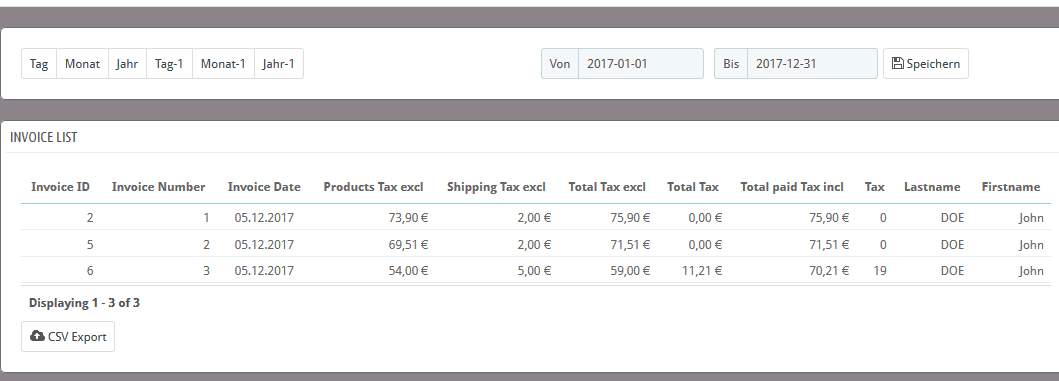The height and width of the screenshot is (381, 1059).
Task: Sort by Invoice Number column header
Action: click(158, 187)
